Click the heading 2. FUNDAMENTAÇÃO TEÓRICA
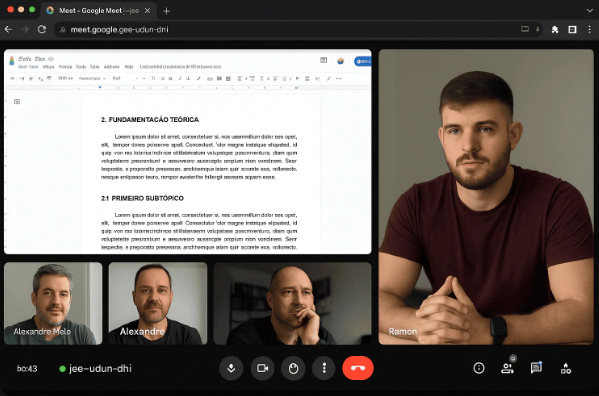The height and width of the screenshot is (396, 599). click(x=150, y=120)
